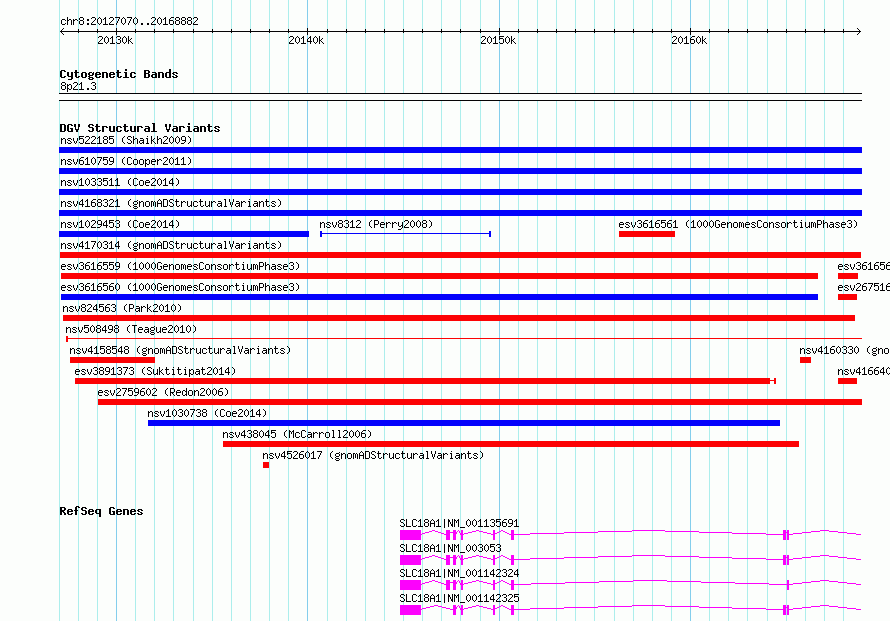Click SLC18A1|NM_003053 transcript label
890x621 pixels.
450,548
